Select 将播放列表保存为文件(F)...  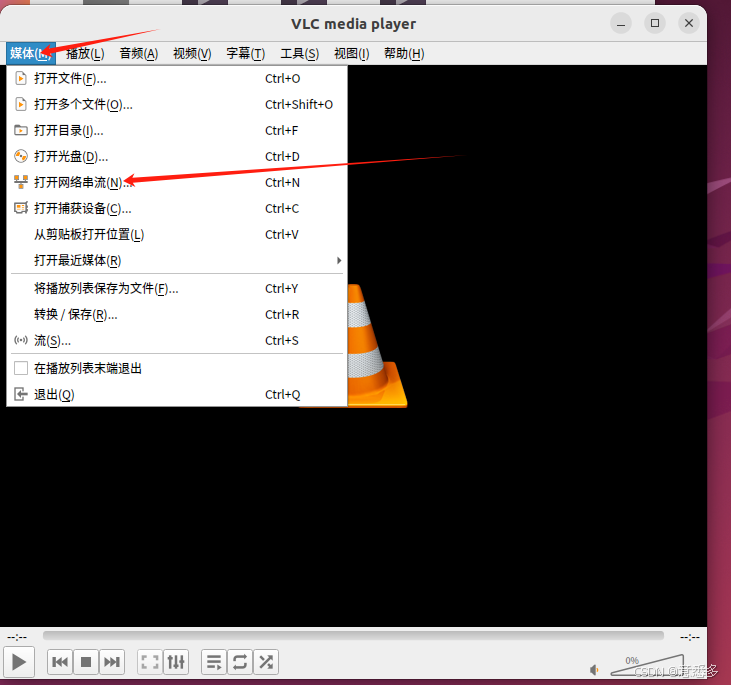[x=177, y=289]
